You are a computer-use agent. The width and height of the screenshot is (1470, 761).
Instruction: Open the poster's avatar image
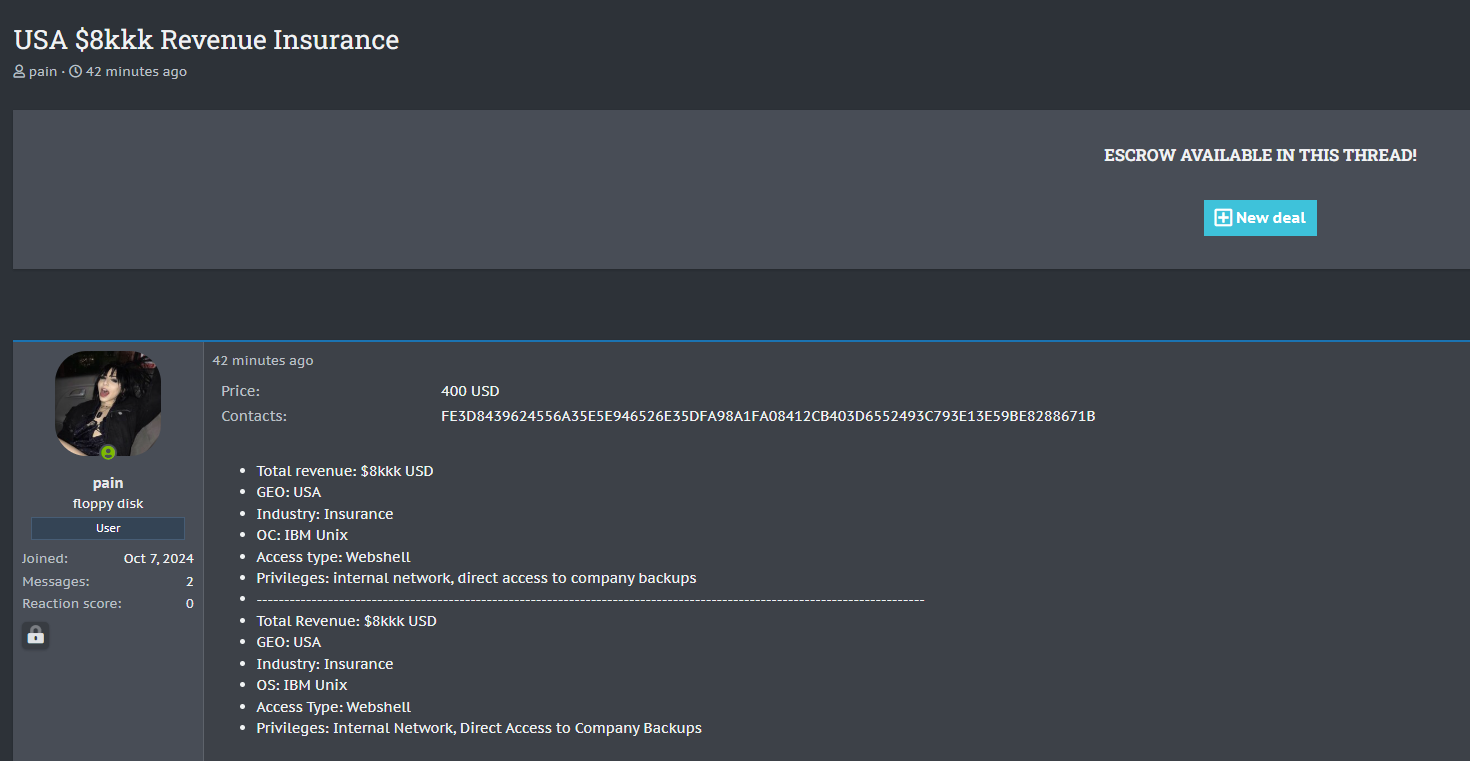(x=108, y=403)
